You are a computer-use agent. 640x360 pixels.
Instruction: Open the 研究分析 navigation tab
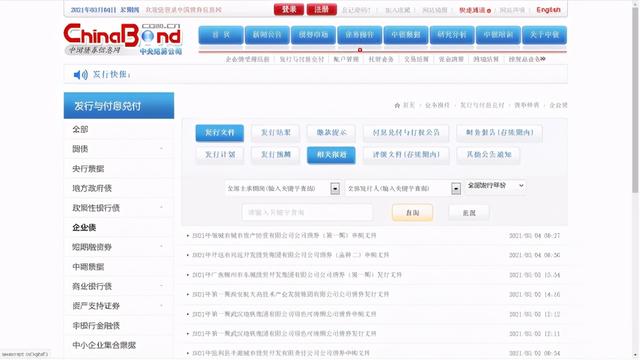[x=452, y=35]
